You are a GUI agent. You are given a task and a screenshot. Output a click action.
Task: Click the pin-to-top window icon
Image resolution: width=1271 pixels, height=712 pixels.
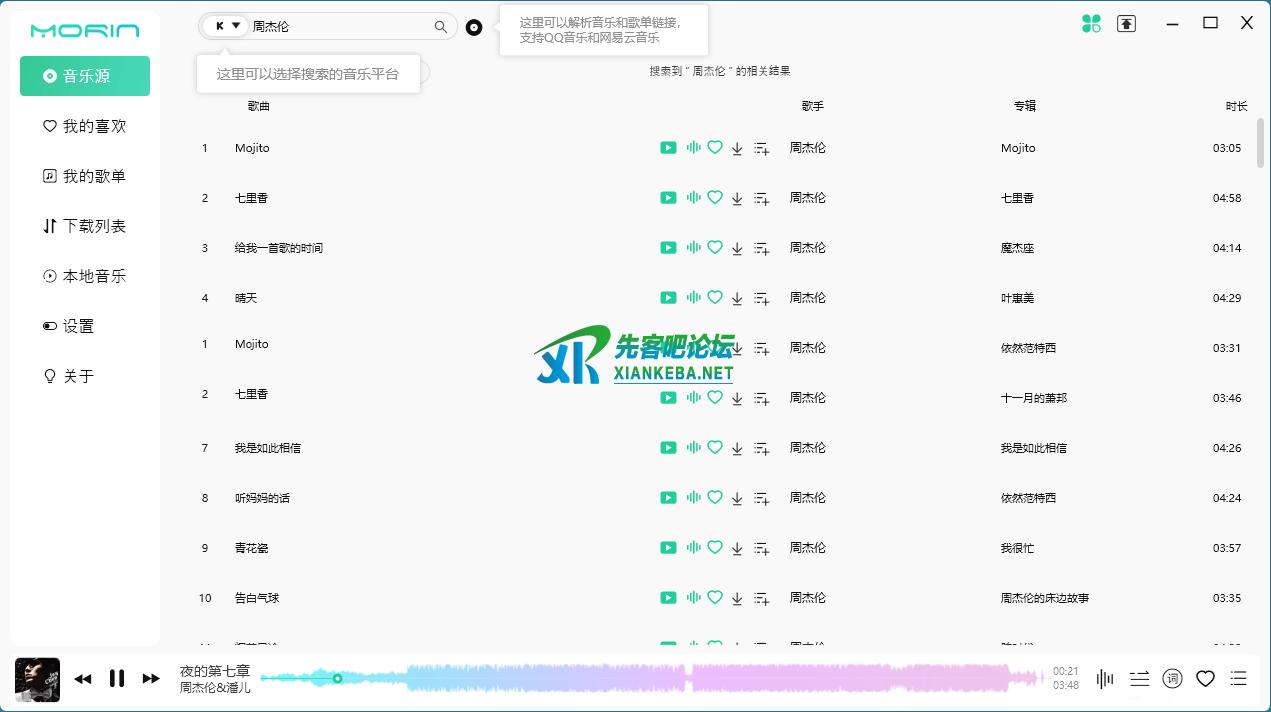tap(1127, 24)
